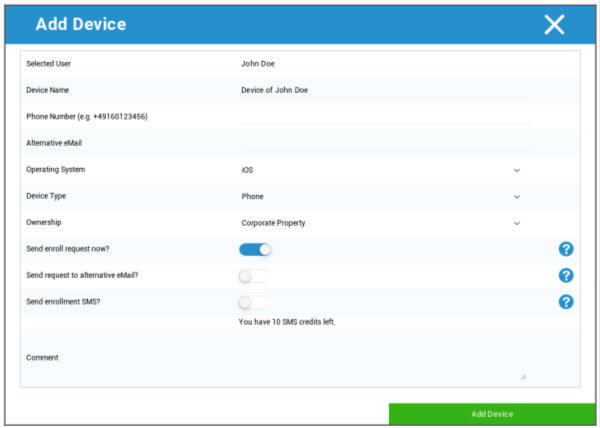Disable the Send enroll request now toggle
Image resolution: width=600 pixels, height=428 pixels.
click(x=255, y=249)
